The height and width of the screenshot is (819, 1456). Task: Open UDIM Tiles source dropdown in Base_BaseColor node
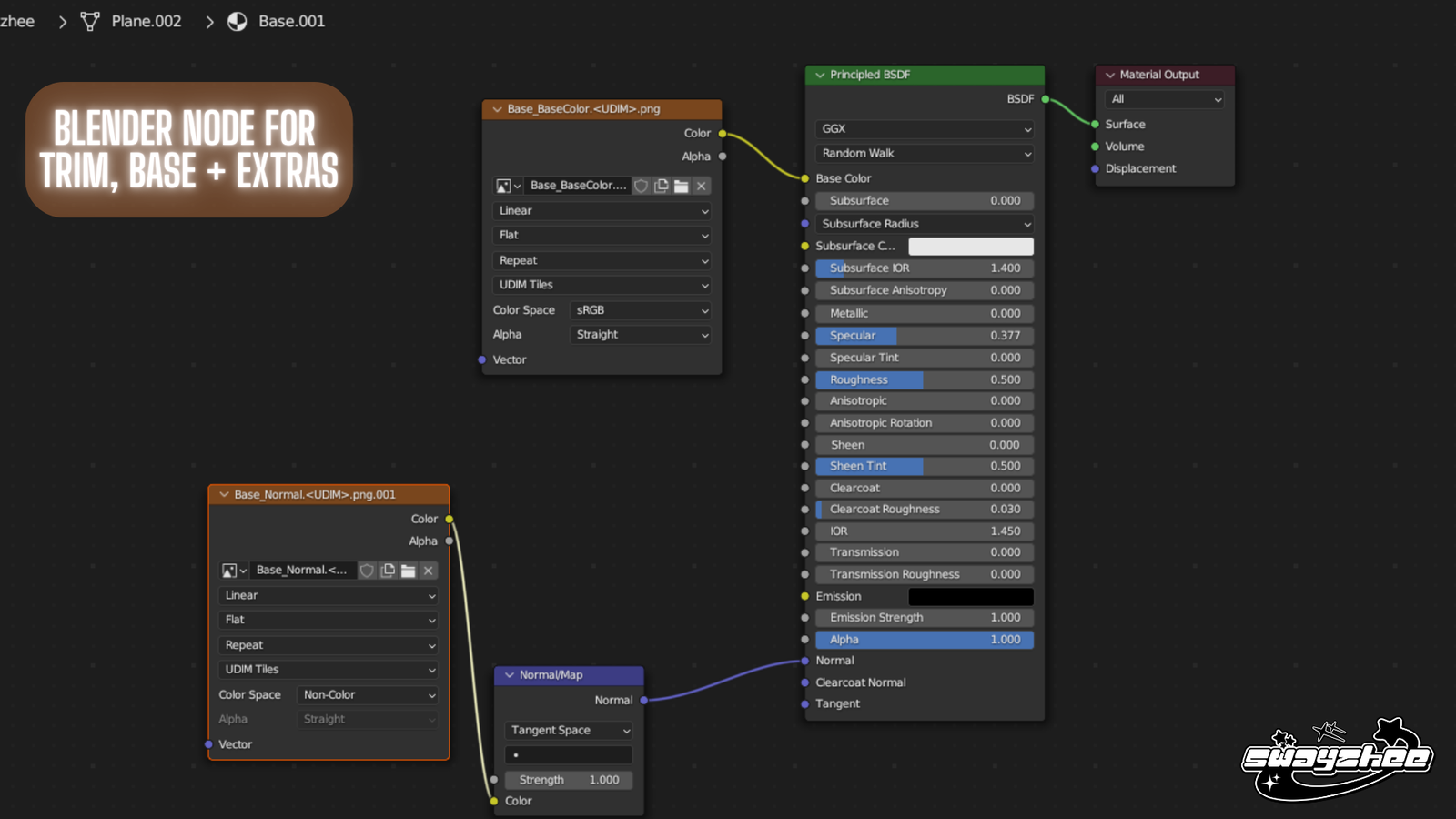tap(602, 286)
